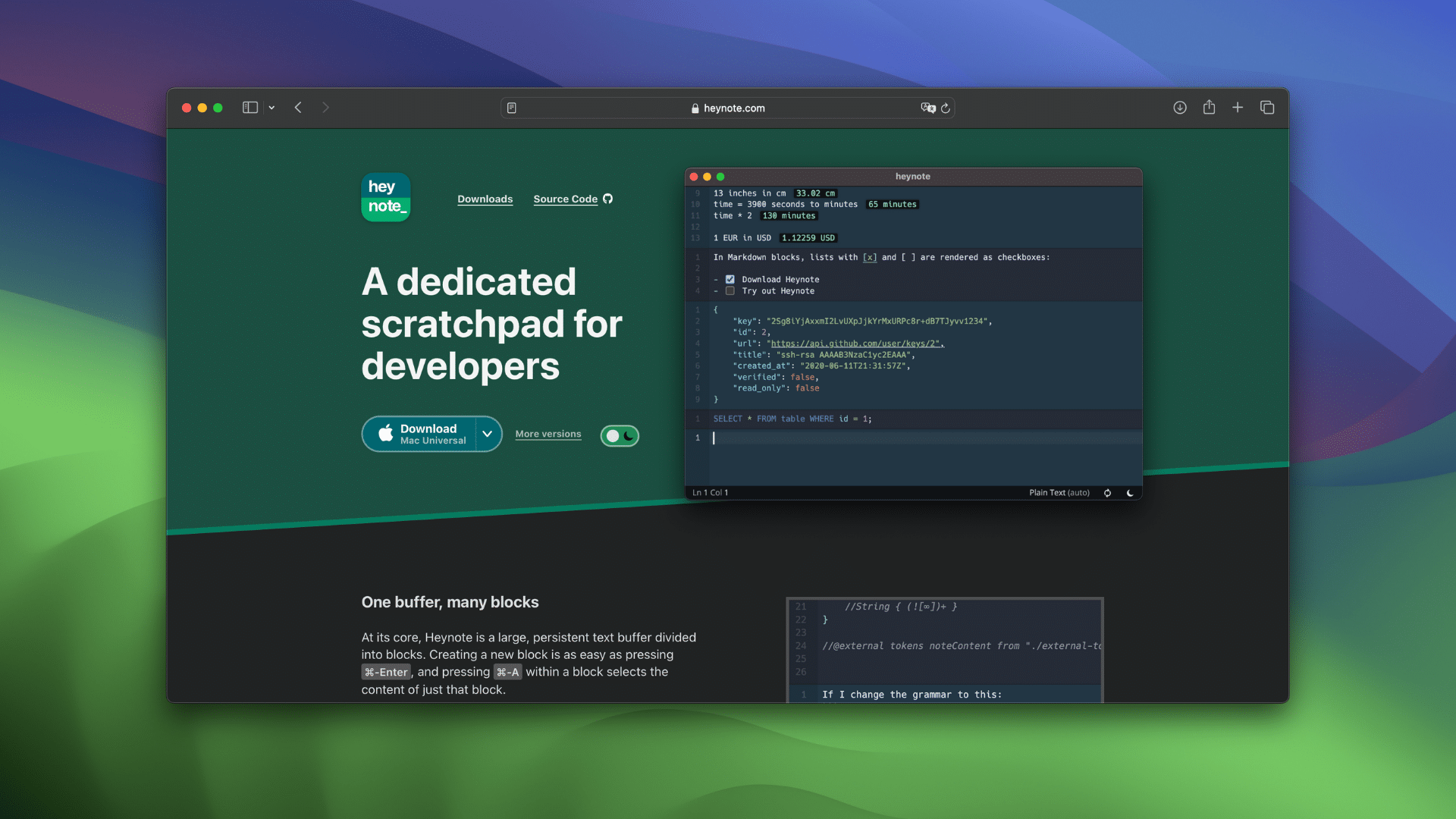Image resolution: width=1456 pixels, height=819 pixels.
Task: Open the Downloads menu item
Action: coord(485,199)
